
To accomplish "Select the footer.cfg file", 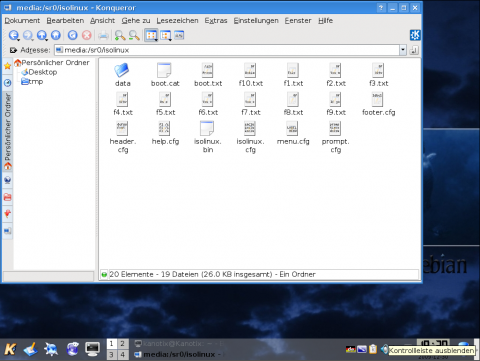I will coord(378,104).
